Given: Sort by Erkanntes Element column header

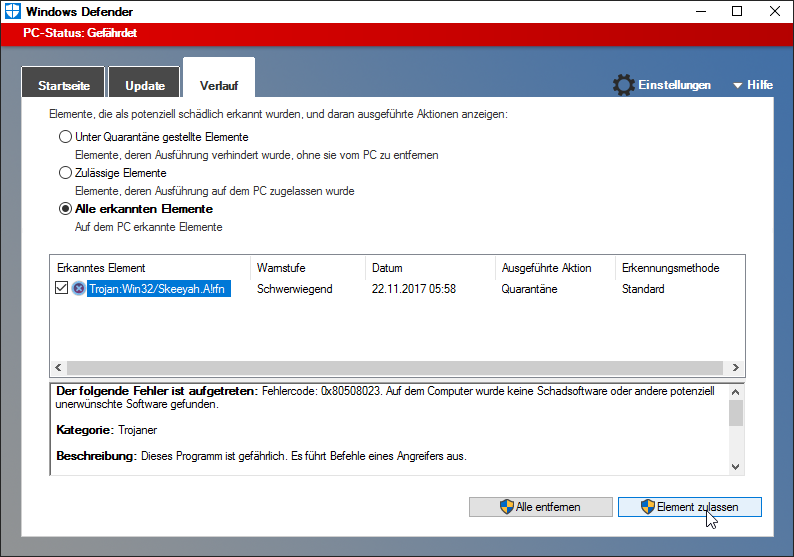Looking at the screenshot, I should [x=150, y=268].
